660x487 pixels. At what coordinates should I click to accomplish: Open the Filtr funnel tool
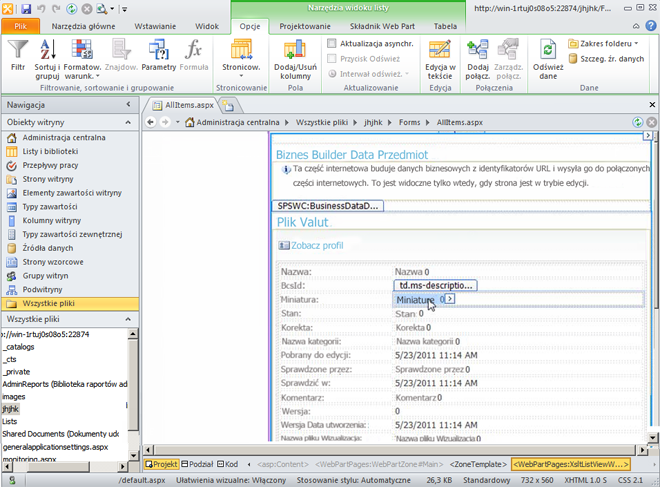click(18, 55)
